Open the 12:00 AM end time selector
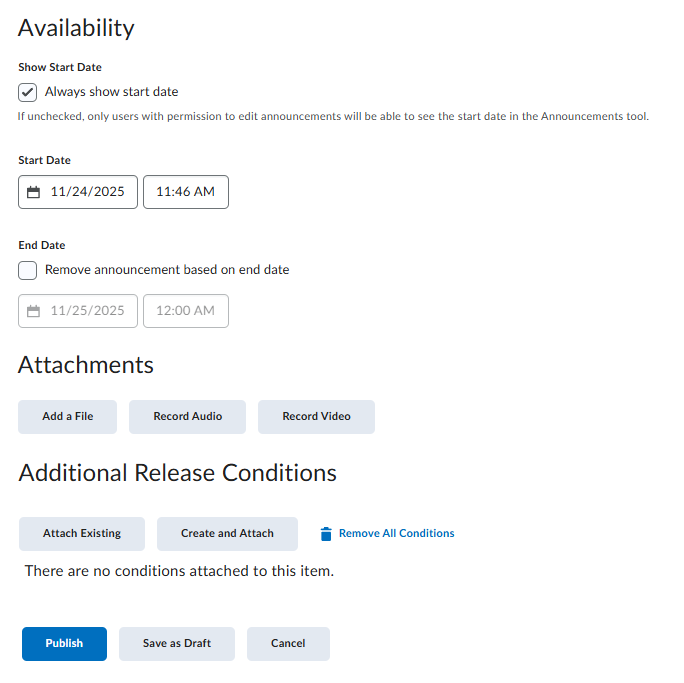The width and height of the screenshot is (684, 683). coord(185,311)
